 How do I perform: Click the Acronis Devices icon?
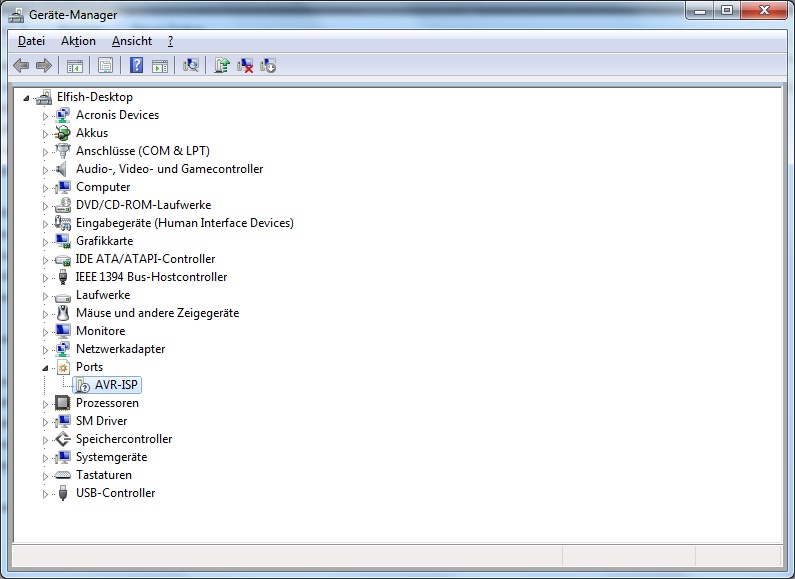(x=62, y=115)
